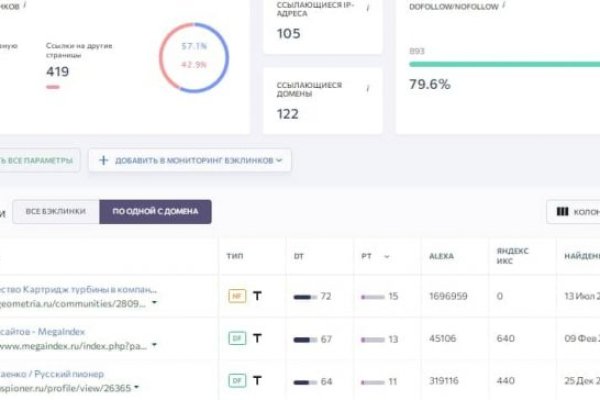Select По одной с домена view
The height and width of the screenshot is (400, 600).
click(155, 212)
